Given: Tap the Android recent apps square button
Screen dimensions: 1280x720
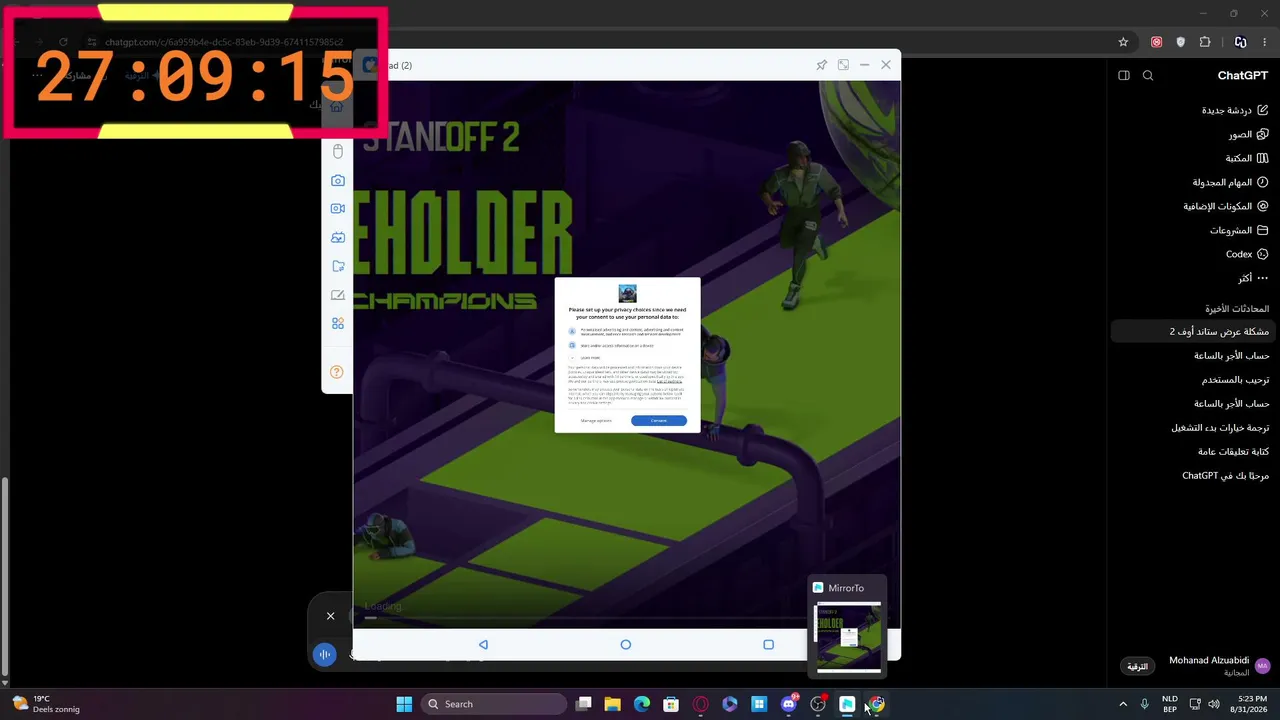Looking at the screenshot, I should (769, 645).
